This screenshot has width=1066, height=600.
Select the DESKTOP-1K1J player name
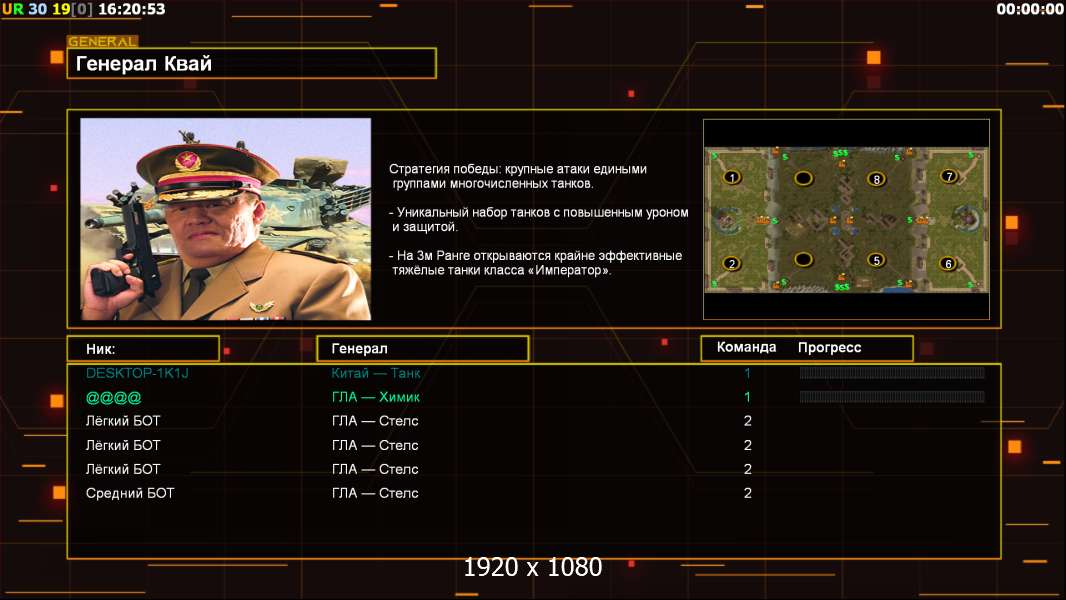pyautogui.click(x=137, y=373)
